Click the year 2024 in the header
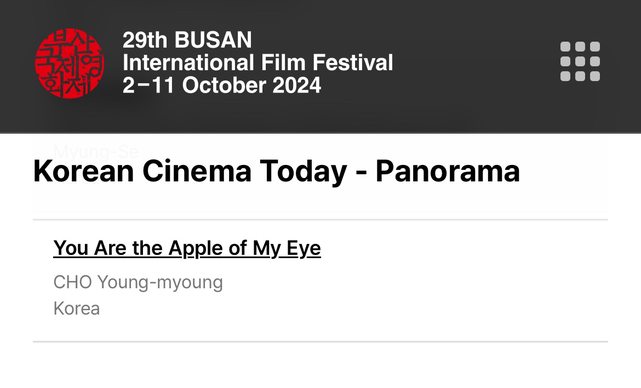641x388 pixels. pyautogui.click(x=297, y=85)
